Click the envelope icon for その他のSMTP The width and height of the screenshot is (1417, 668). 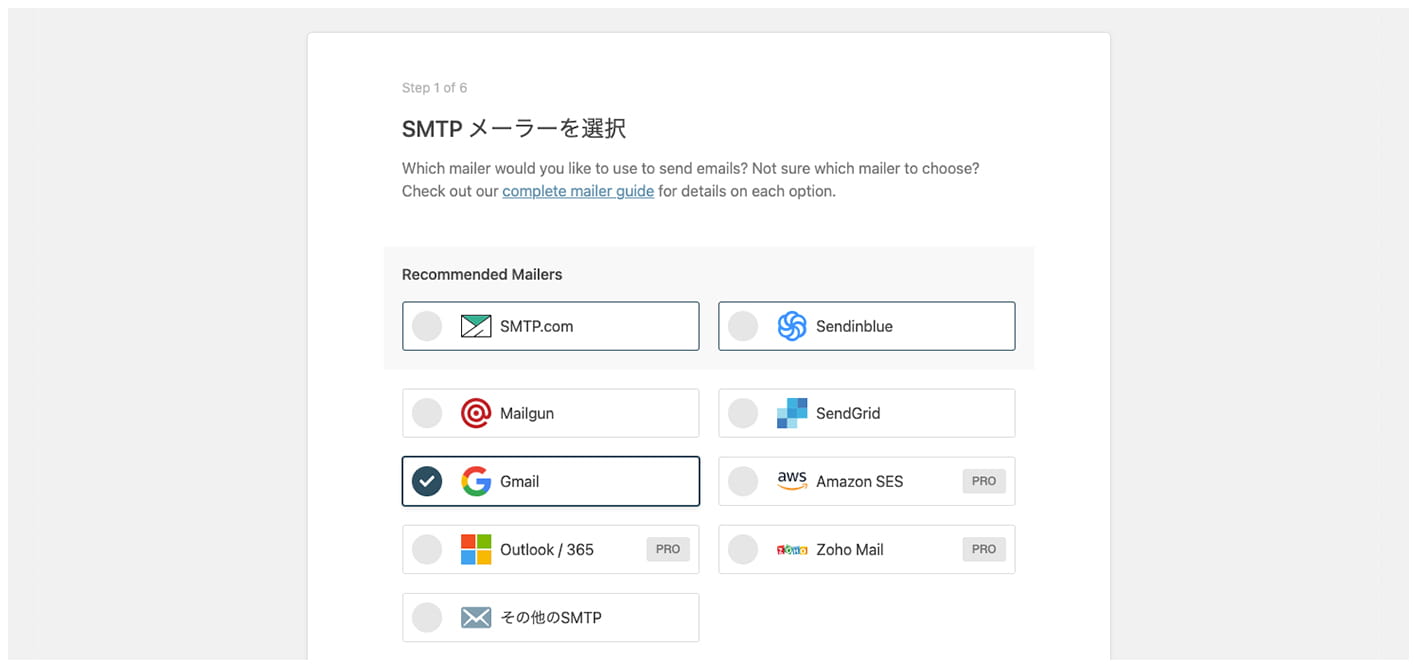[x=476, y=617]
